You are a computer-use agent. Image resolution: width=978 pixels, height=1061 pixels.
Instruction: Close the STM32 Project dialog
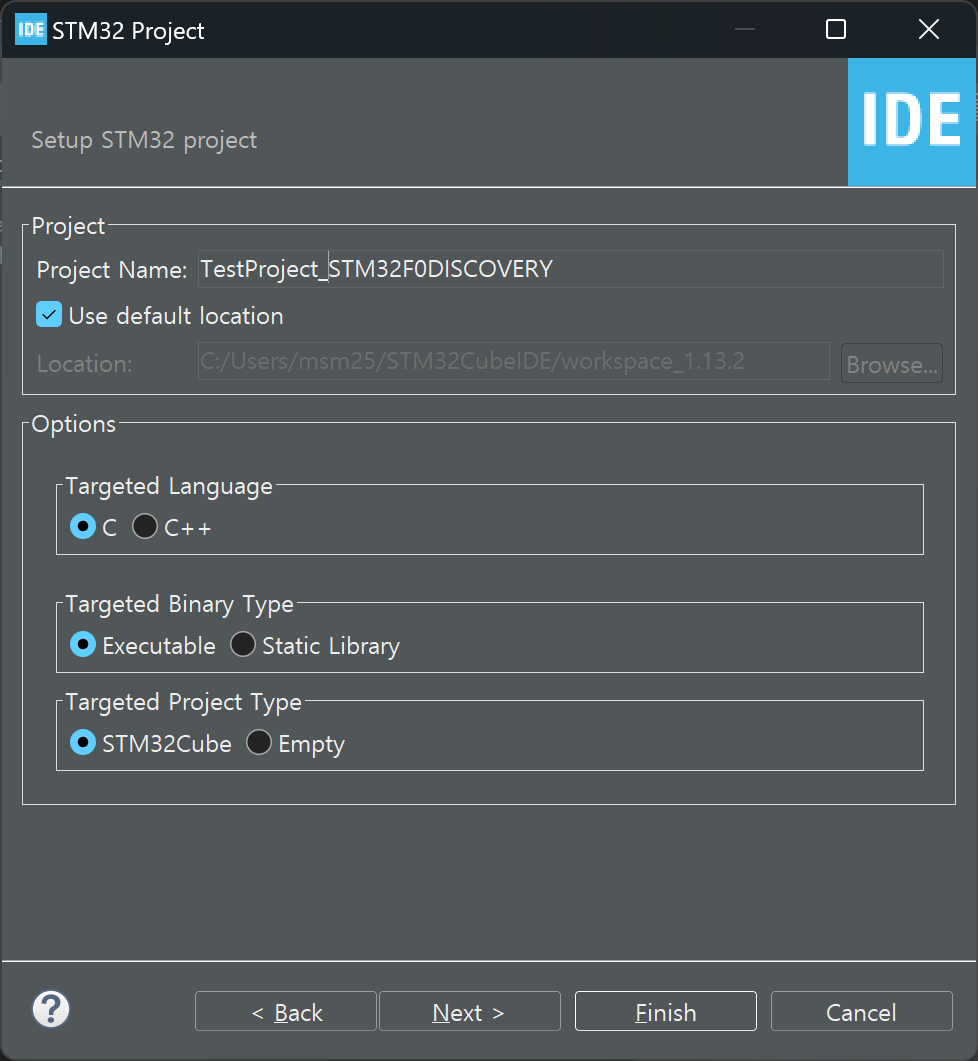pyautogui.click(x=929, y=29)
